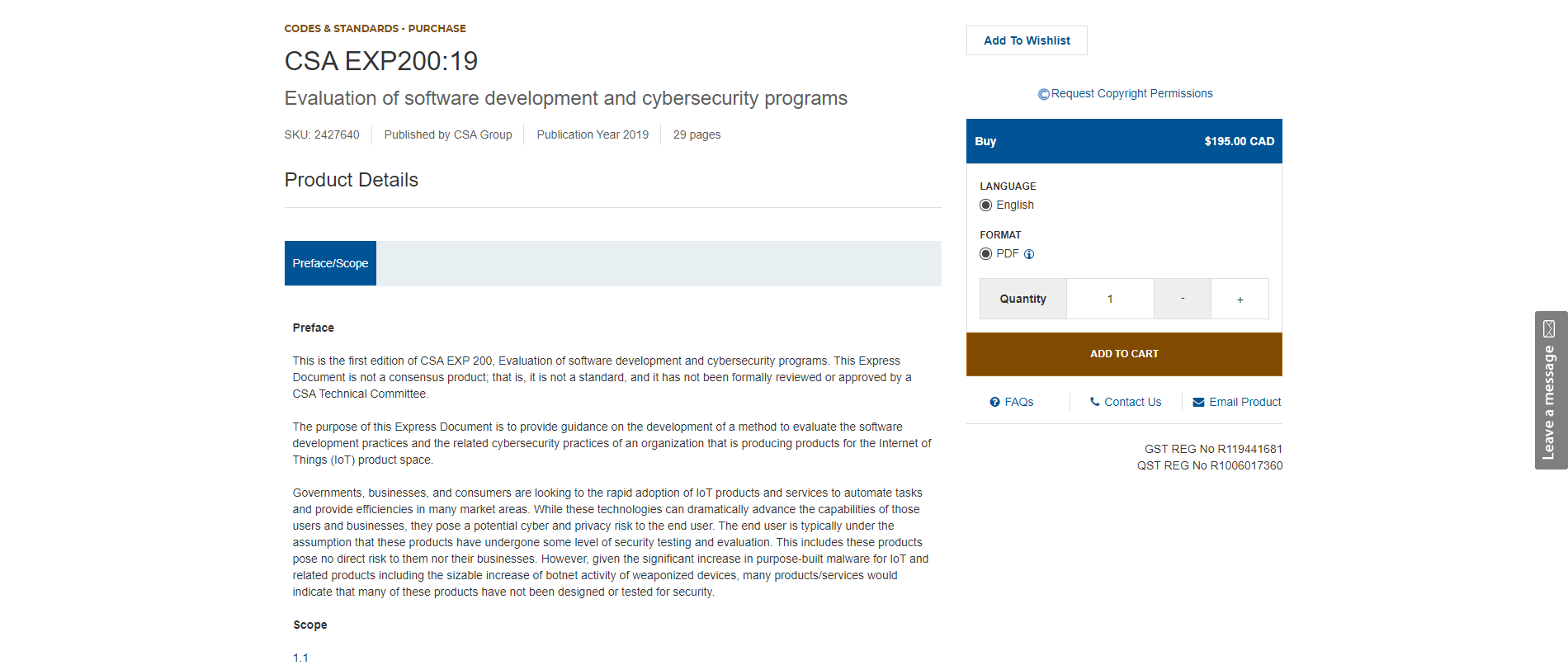The image size is (1568, 670).
Task: Select the PDF format radio button
Action: click(985, 254)
